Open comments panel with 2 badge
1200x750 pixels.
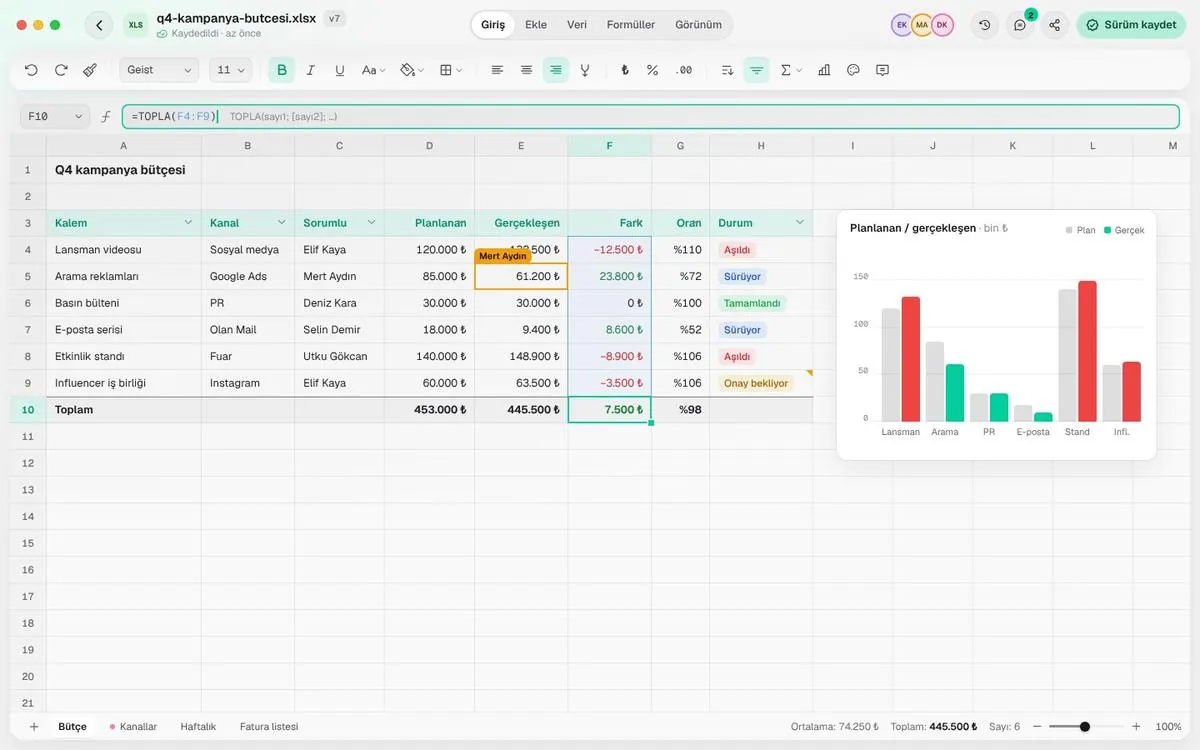tap(1020, 25)
